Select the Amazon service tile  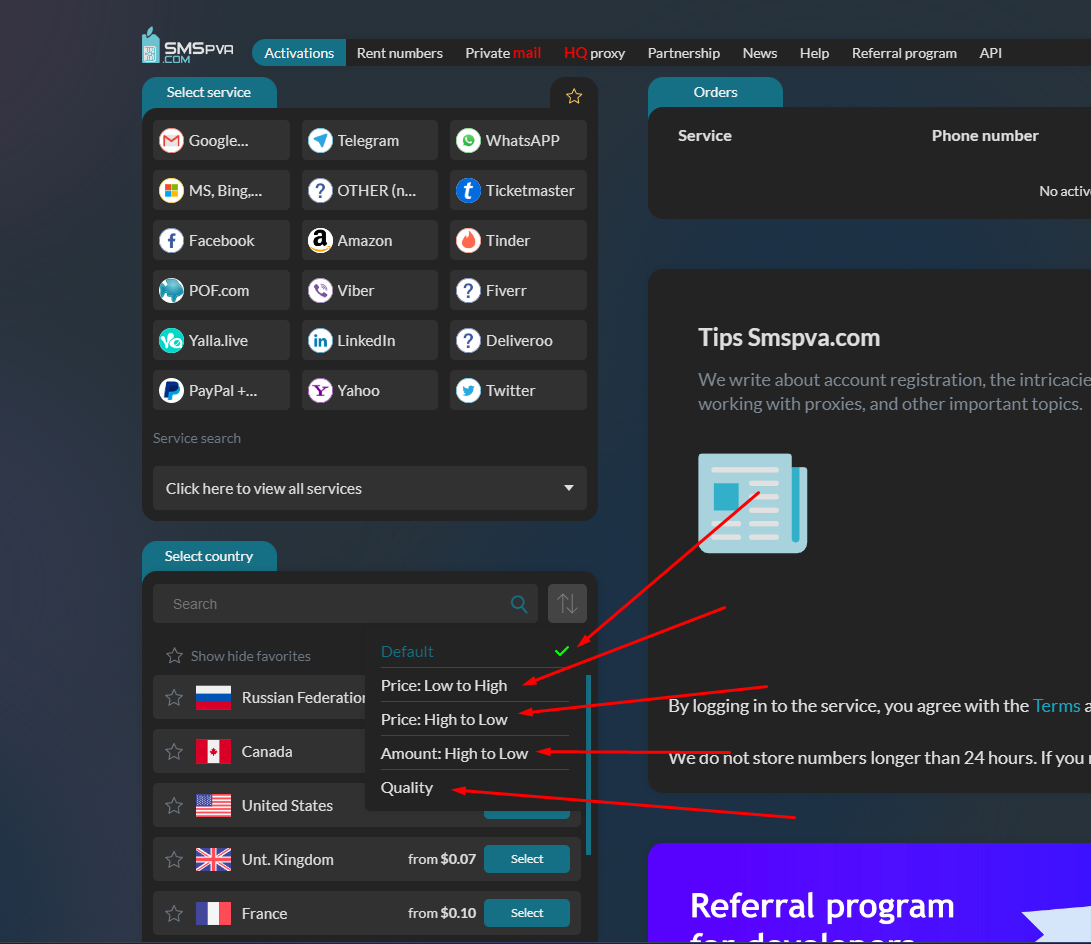click(369, 241)
